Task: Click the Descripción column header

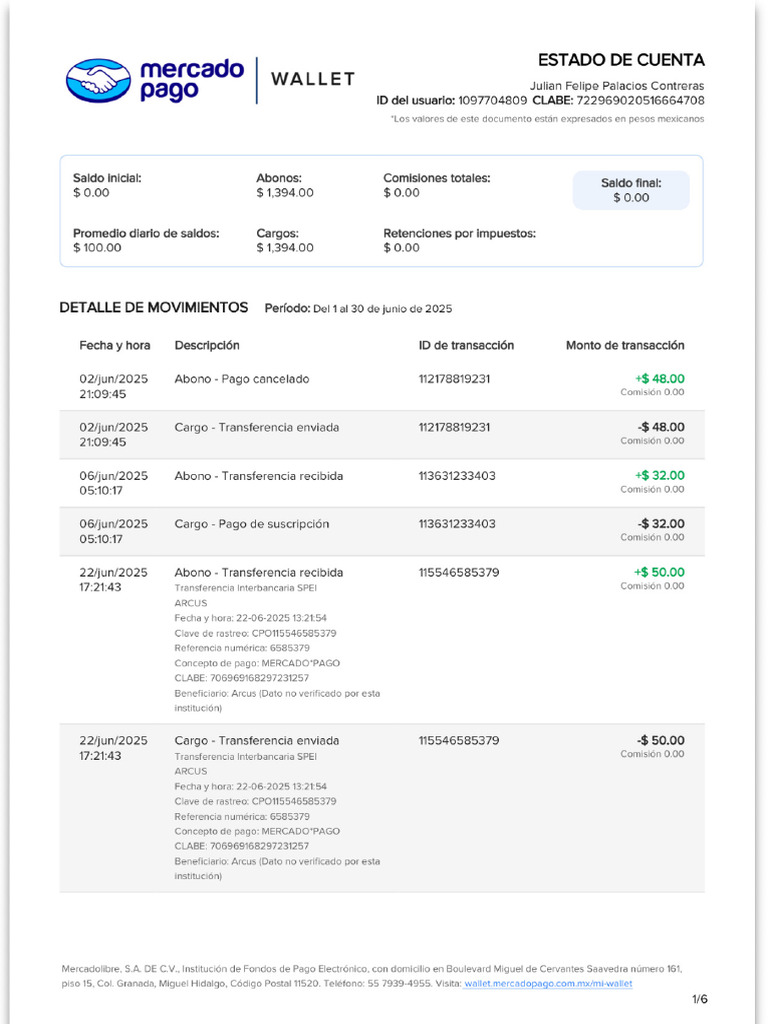Action: tap(207, 345)
